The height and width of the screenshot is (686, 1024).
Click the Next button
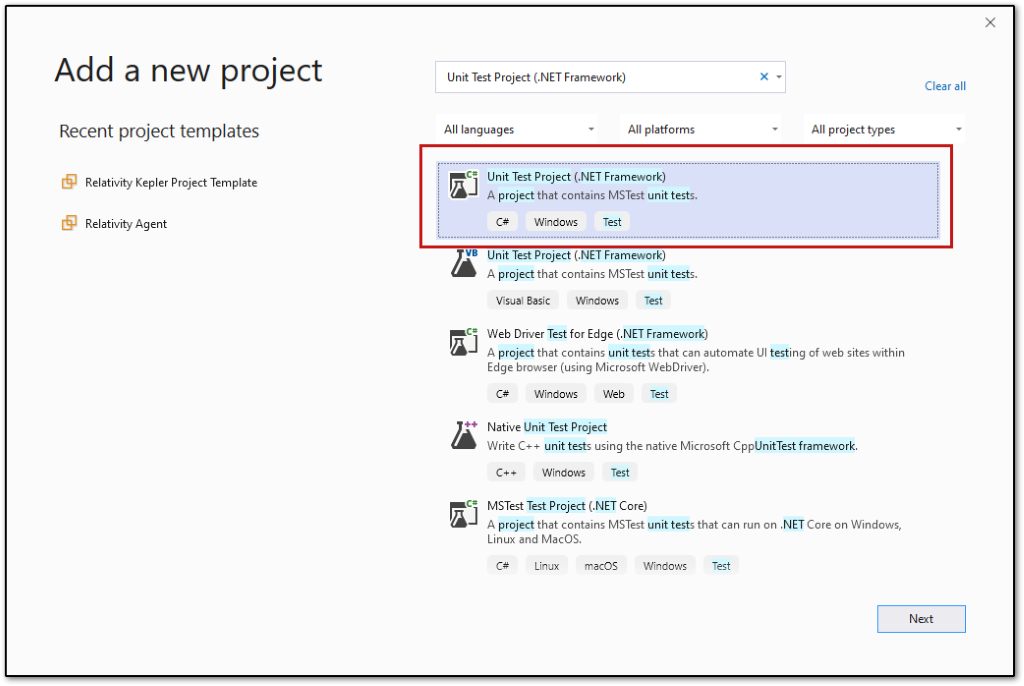pyautogui.click(x=921, y=619)
